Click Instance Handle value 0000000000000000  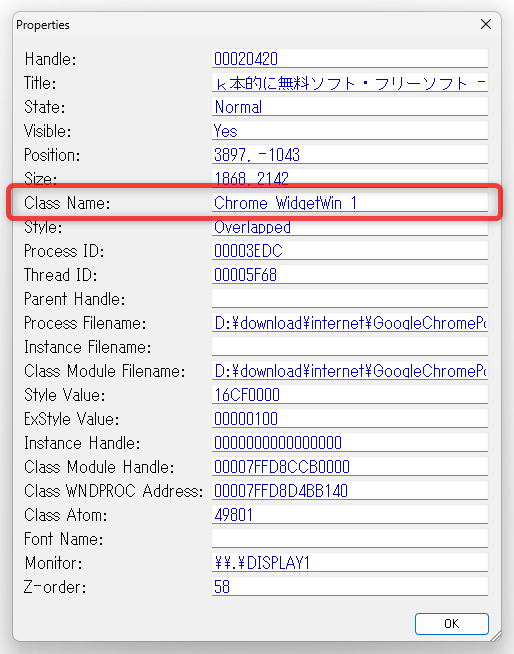tap(350, 443)
